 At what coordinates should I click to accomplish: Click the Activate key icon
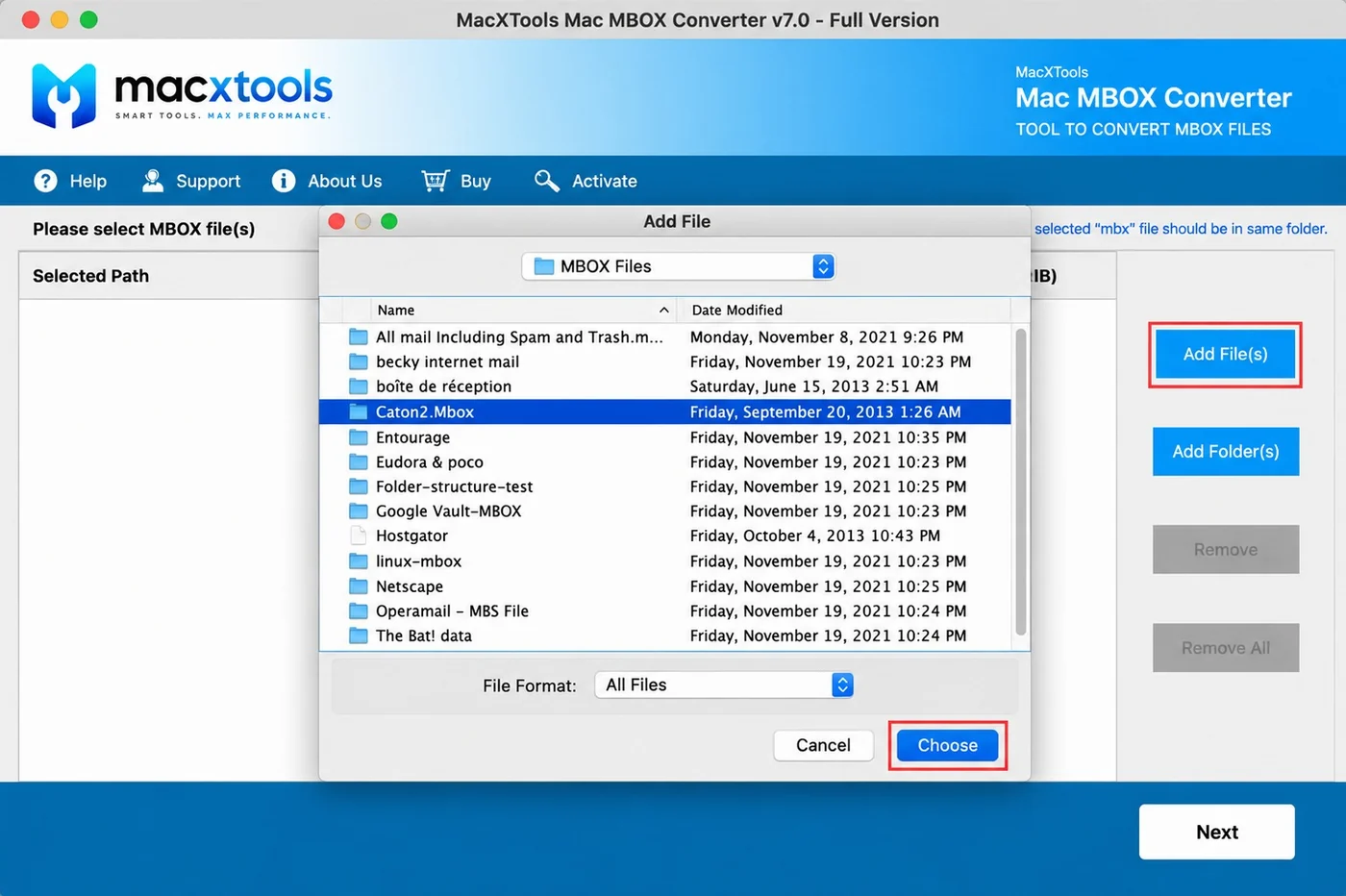[x=547, y=181]
